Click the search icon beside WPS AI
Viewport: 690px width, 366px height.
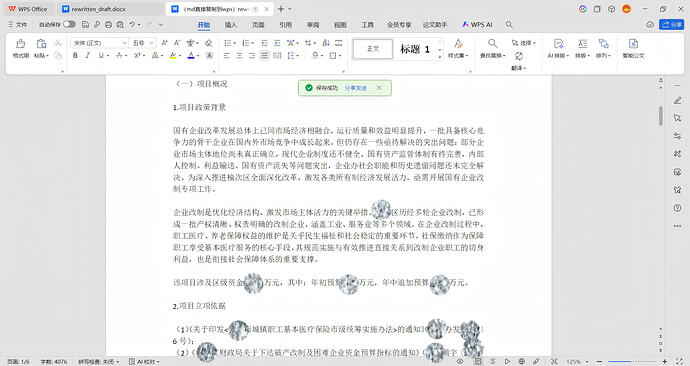pos(509,25)
